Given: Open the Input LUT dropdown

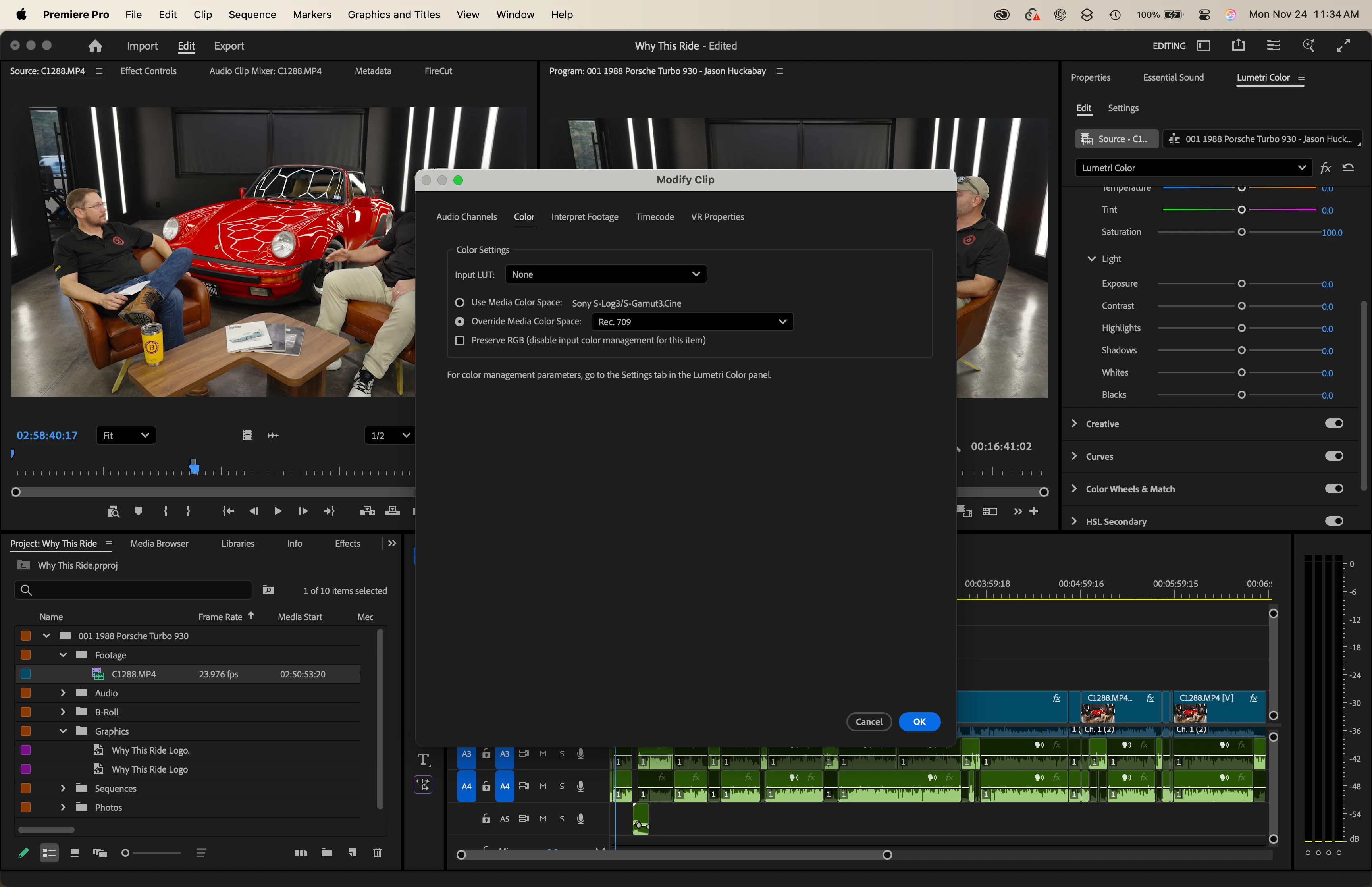Looking at the screenshot, I should tap(606, 274).
